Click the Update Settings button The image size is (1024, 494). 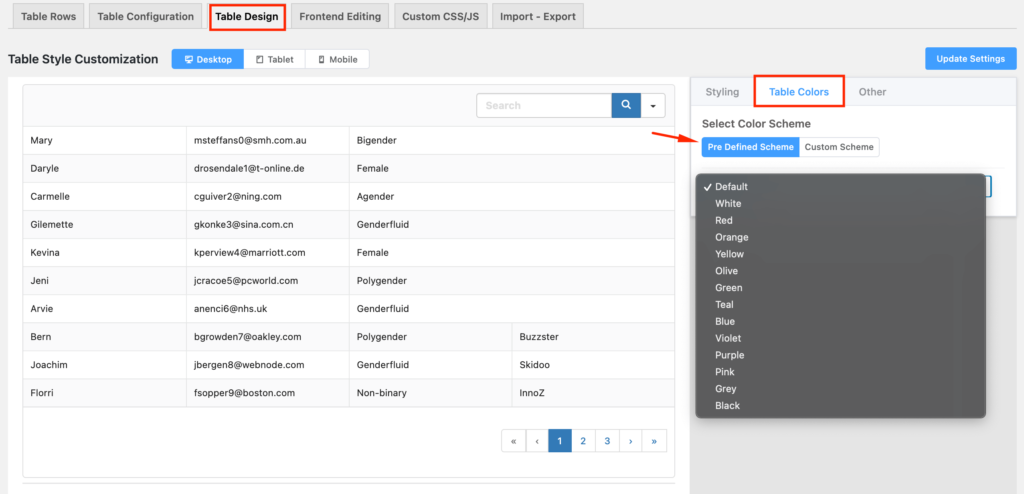point(970,59)
